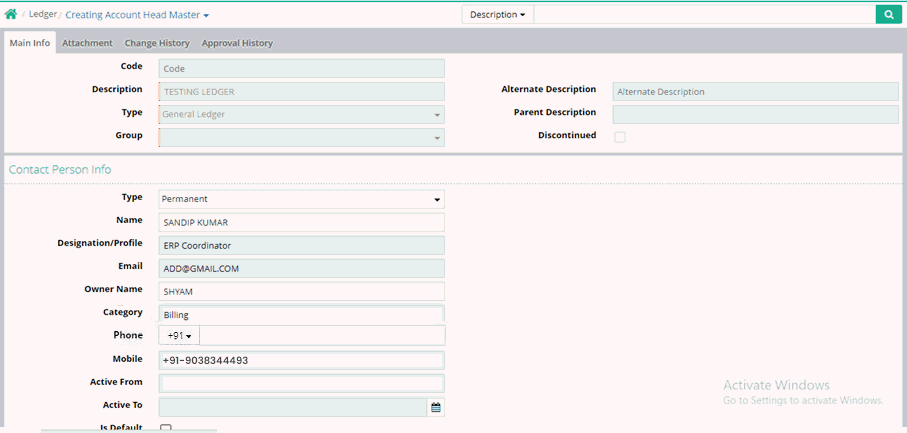Click the green home icon
This screenshot has height=433, width=907.
[x=11, y=15]
